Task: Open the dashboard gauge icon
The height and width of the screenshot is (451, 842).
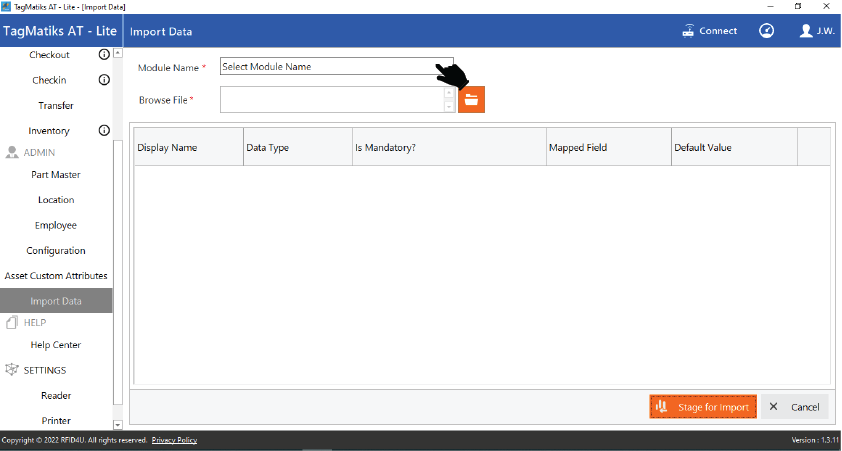Action: 767,31
